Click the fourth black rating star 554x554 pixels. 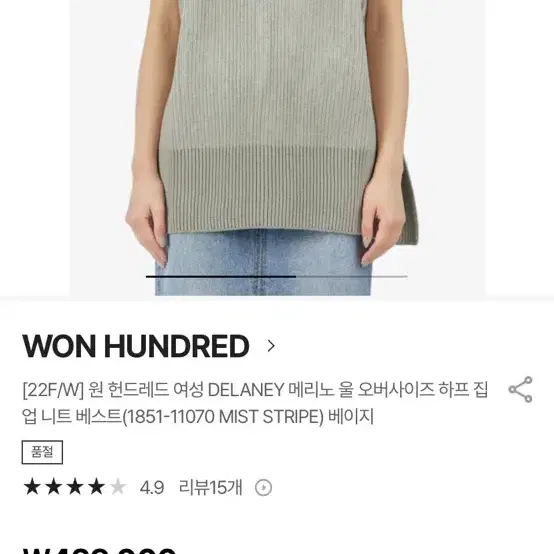click(x=96, y=487)
